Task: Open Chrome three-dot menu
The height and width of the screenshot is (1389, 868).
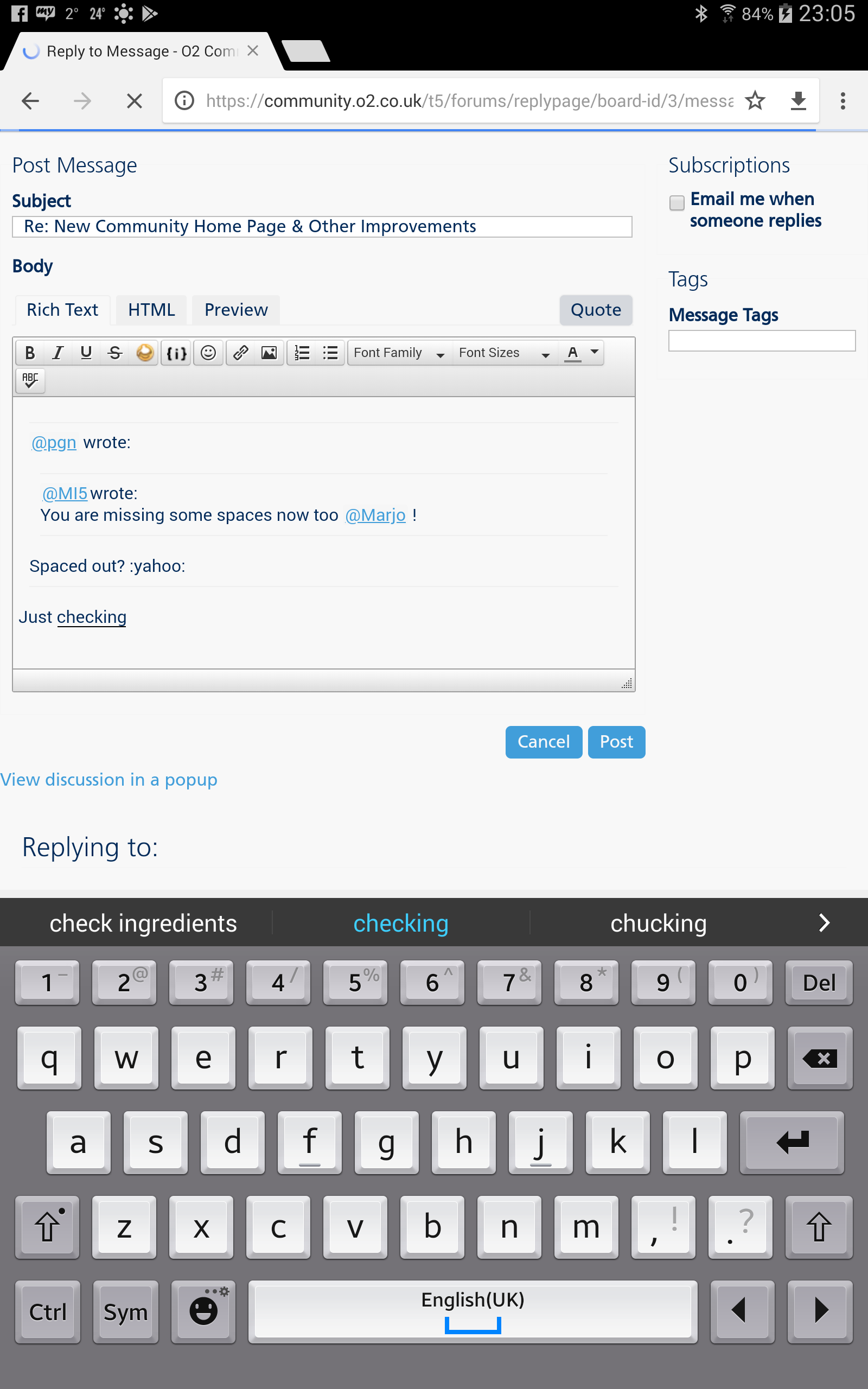Action: coord(843,101)
